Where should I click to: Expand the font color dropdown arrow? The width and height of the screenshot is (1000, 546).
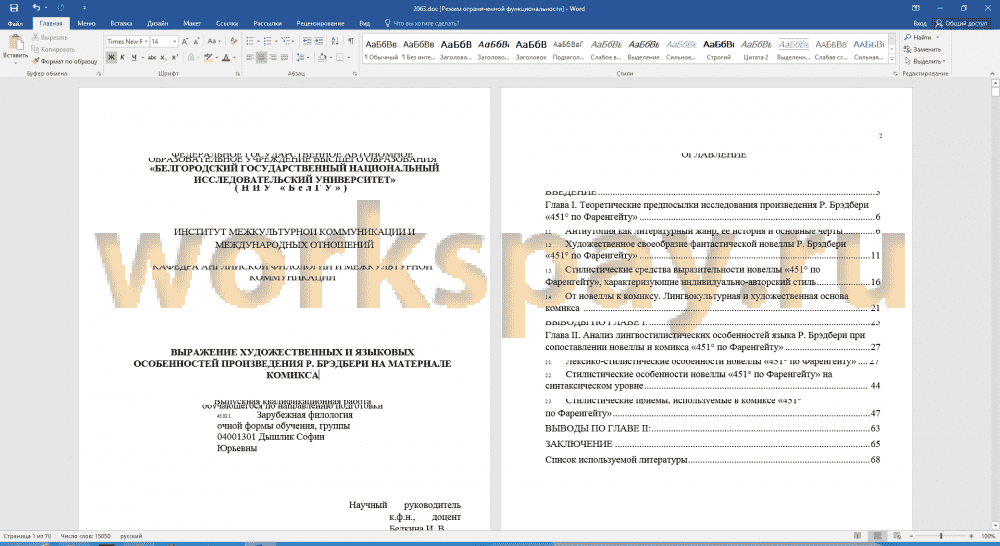pos(234,57)
